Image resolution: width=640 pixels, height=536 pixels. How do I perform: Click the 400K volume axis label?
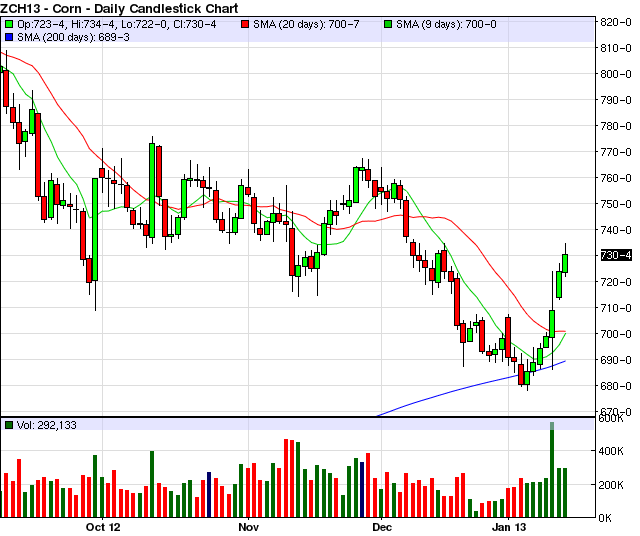click(x=611, y=451)
